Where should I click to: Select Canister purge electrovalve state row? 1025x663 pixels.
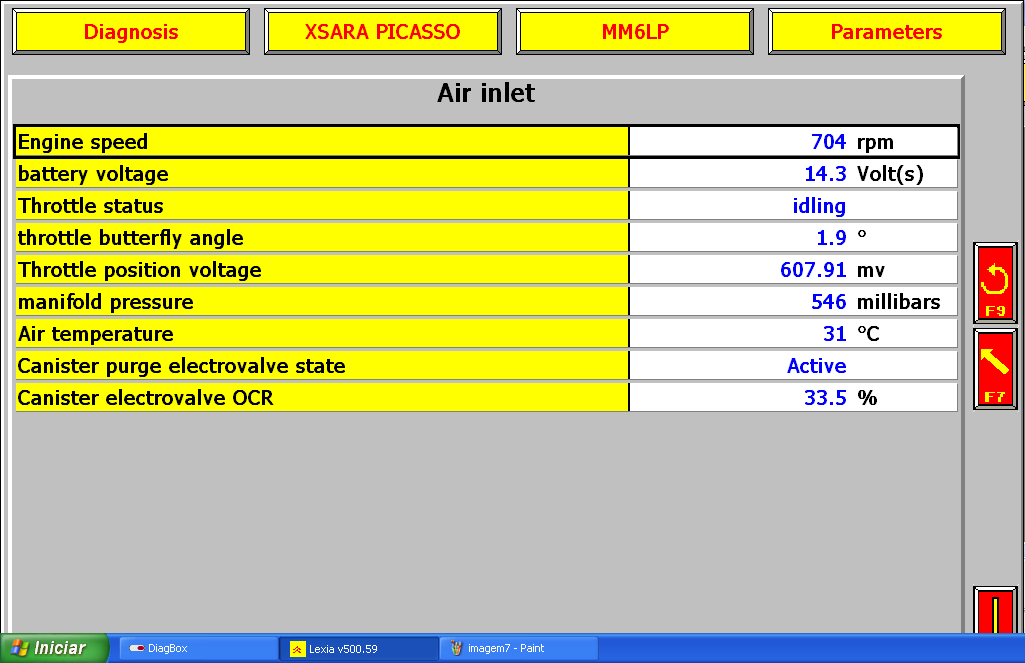point(321,366)
